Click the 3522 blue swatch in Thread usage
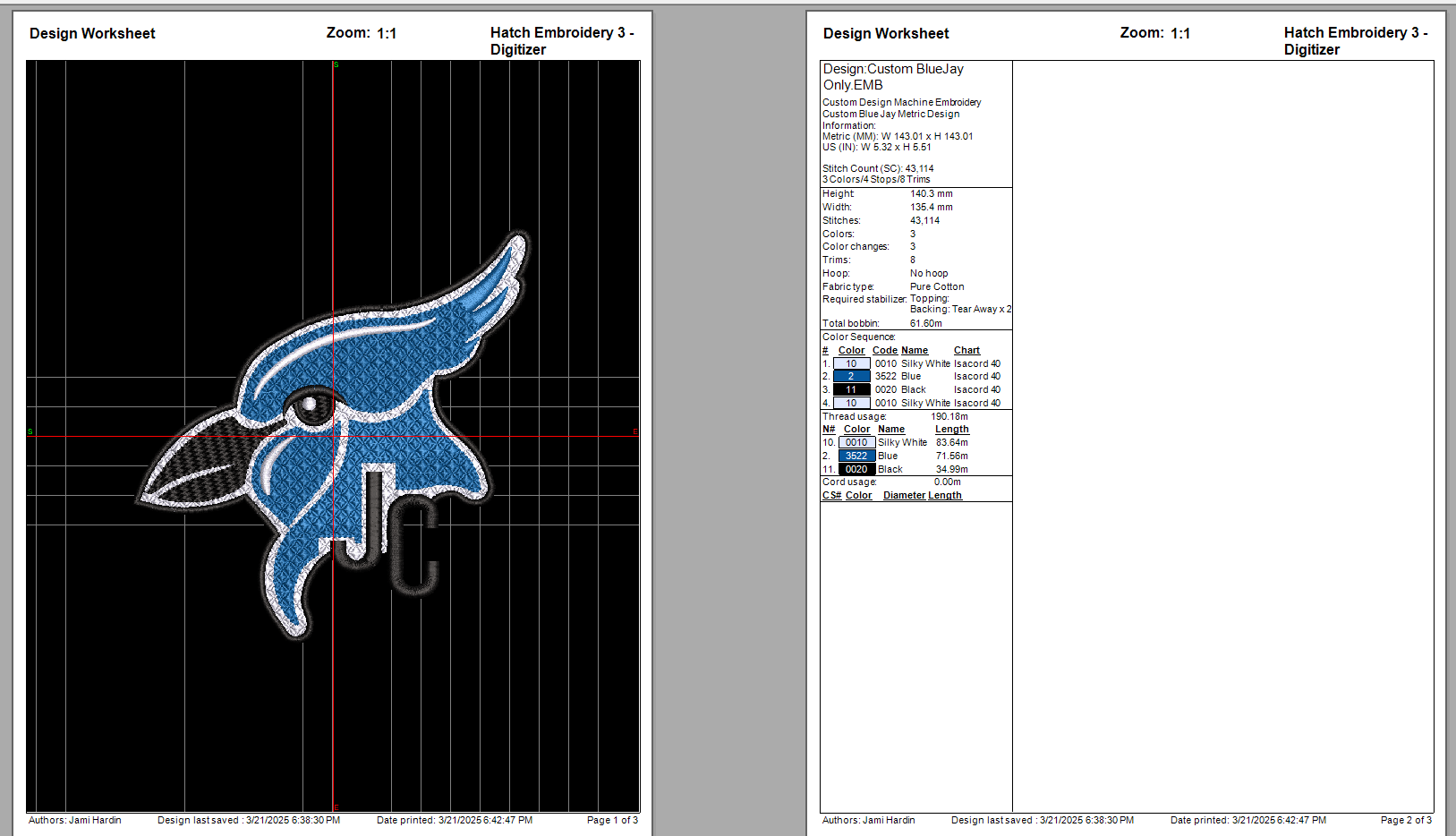 coord(856,456)
